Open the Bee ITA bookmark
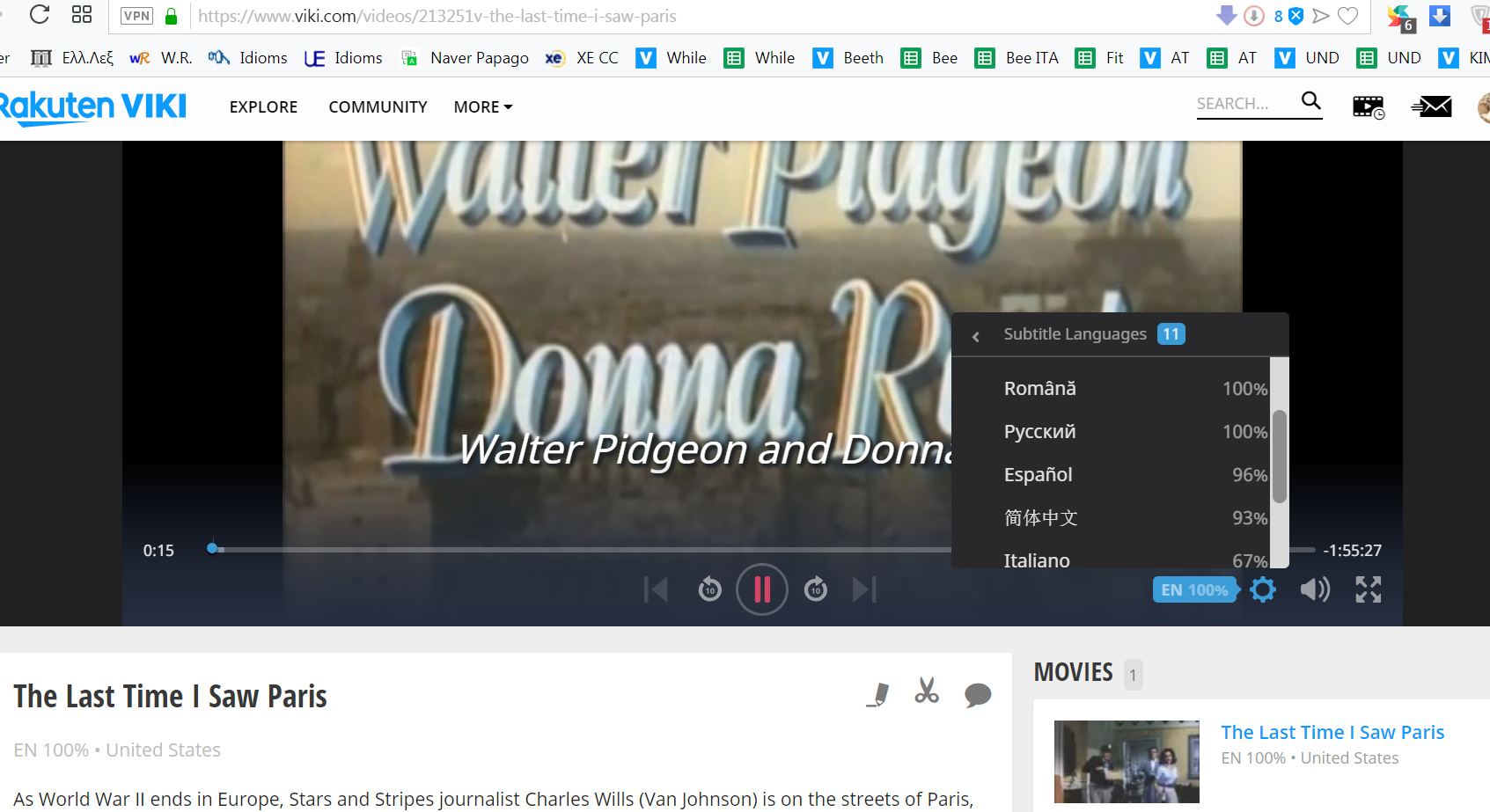Image resolution: width=1490 pixels, height=812 pixels. [1017, 58]
